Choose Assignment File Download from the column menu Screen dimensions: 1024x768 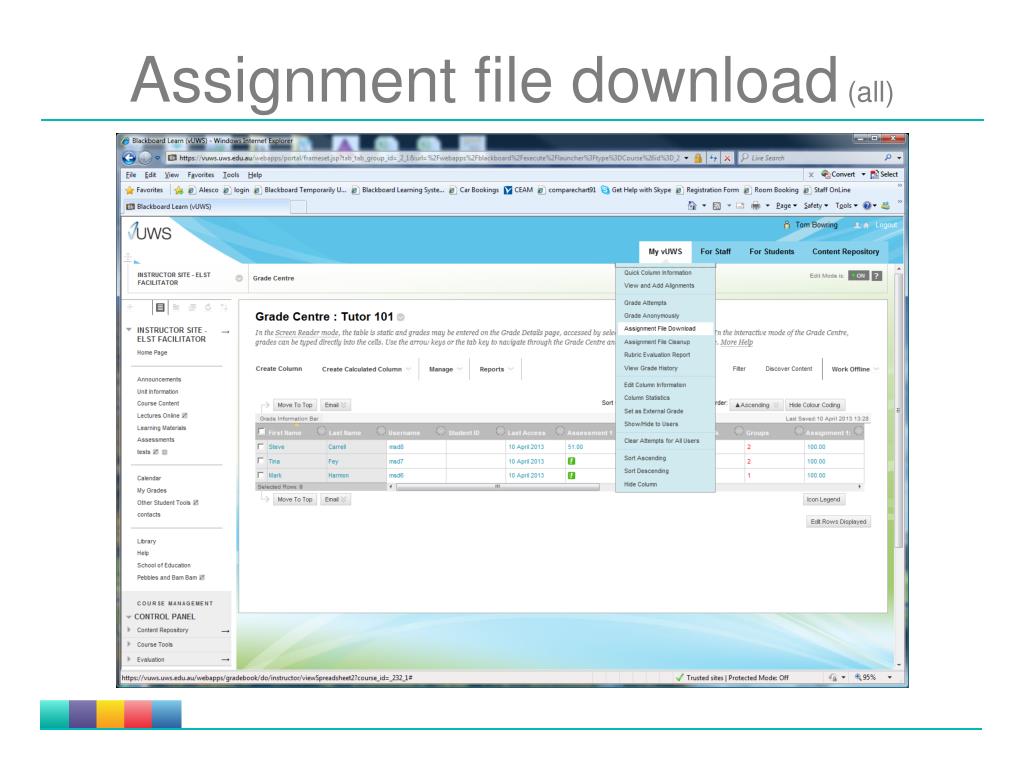[x=665, y=328]
